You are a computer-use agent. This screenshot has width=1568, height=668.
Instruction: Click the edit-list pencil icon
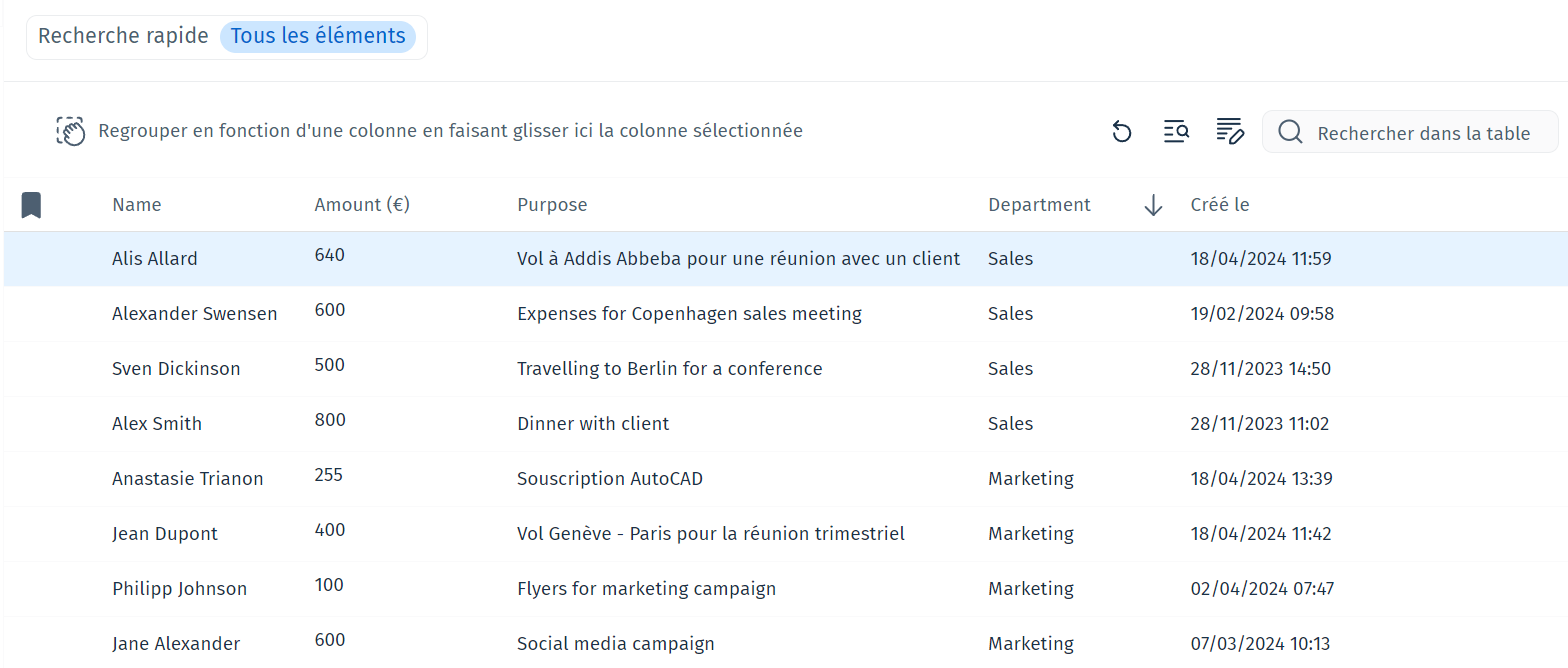(1229, 132)
